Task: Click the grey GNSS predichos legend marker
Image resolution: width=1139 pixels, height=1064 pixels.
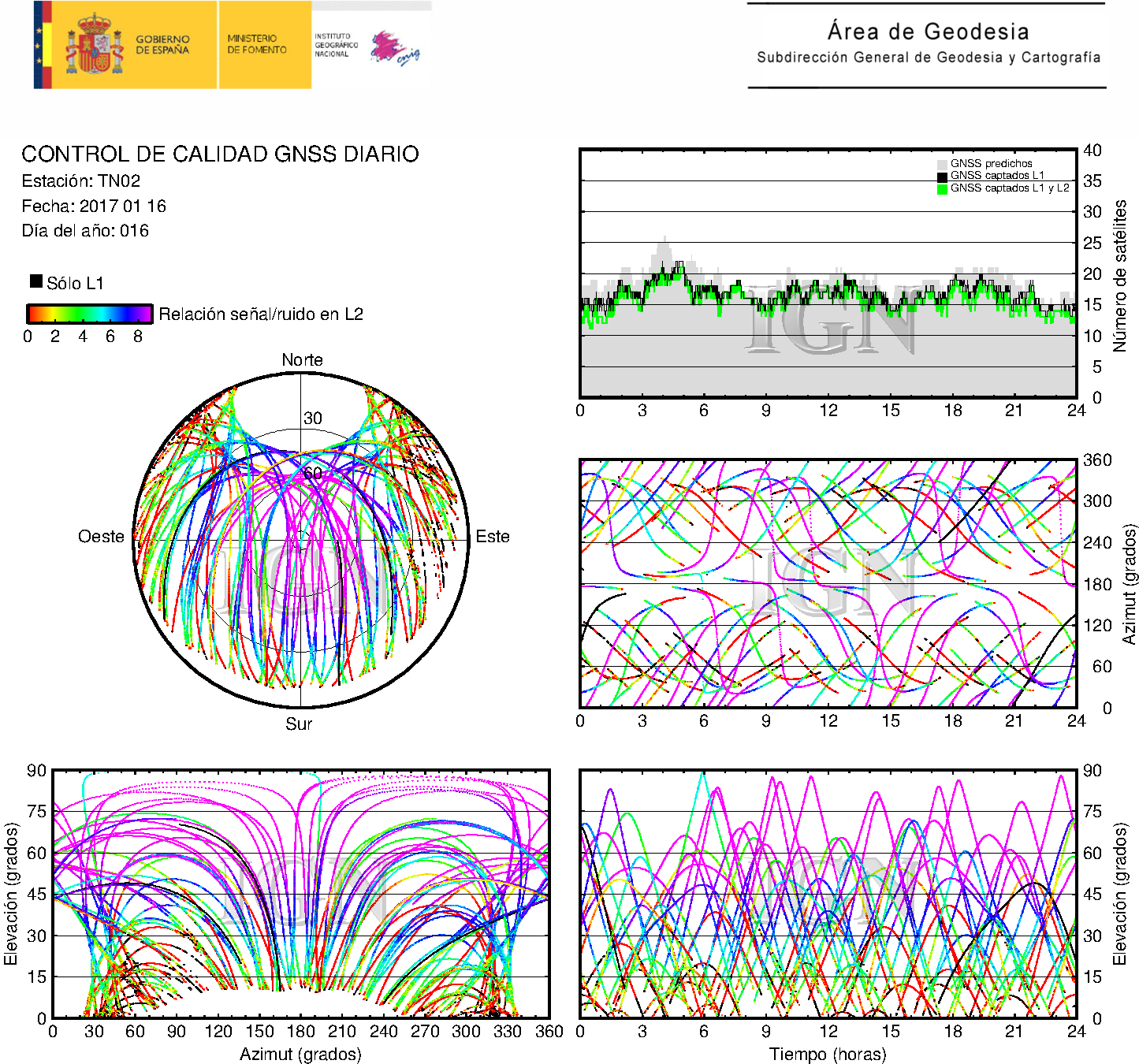Action: 942,164
